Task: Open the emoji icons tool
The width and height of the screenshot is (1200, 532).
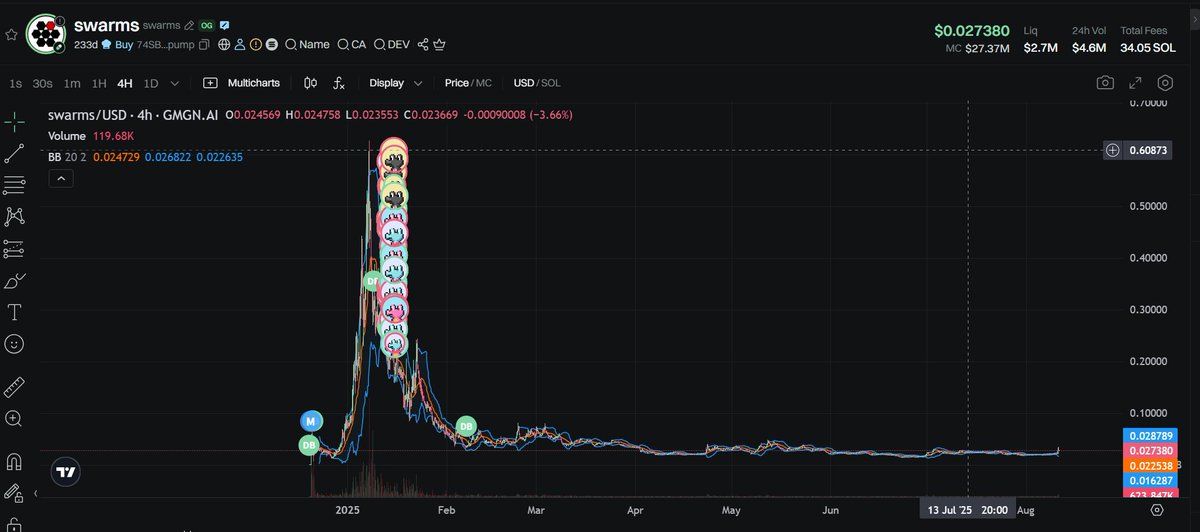Action: 14,343
